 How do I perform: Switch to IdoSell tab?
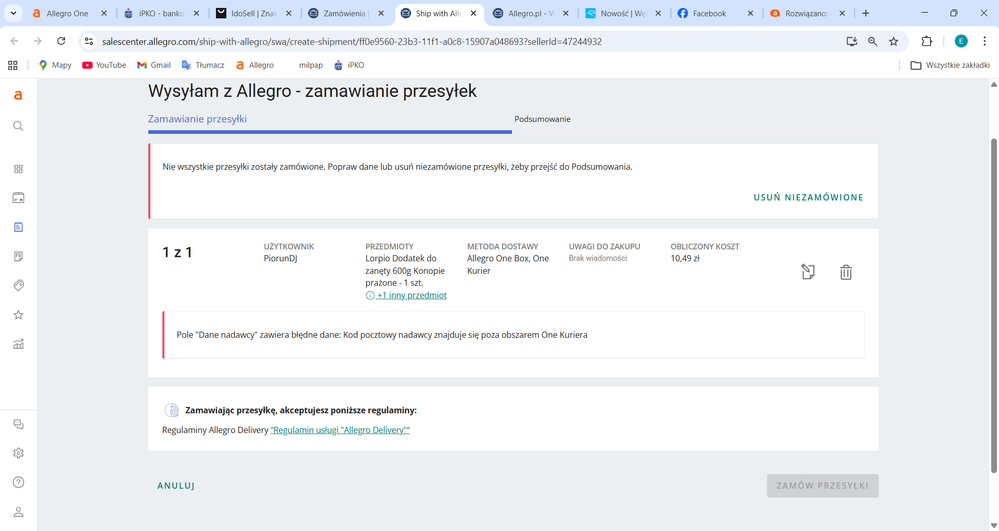254,13
